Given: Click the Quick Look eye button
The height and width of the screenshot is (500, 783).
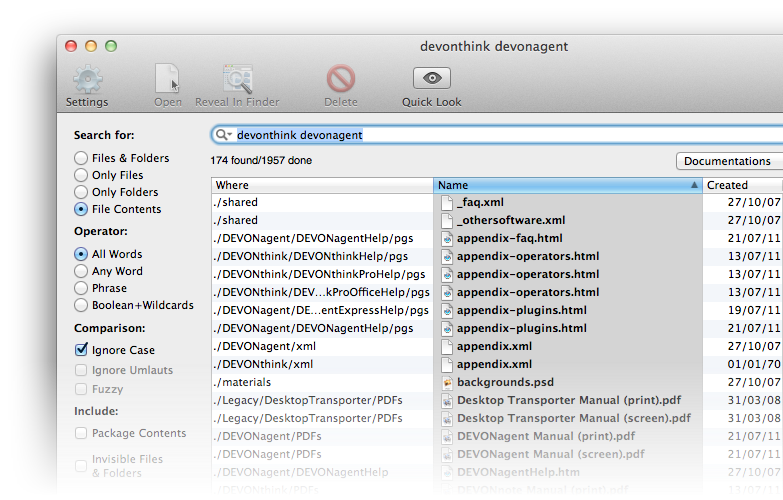Looking at the screenshot, I should tap(432, 78).
